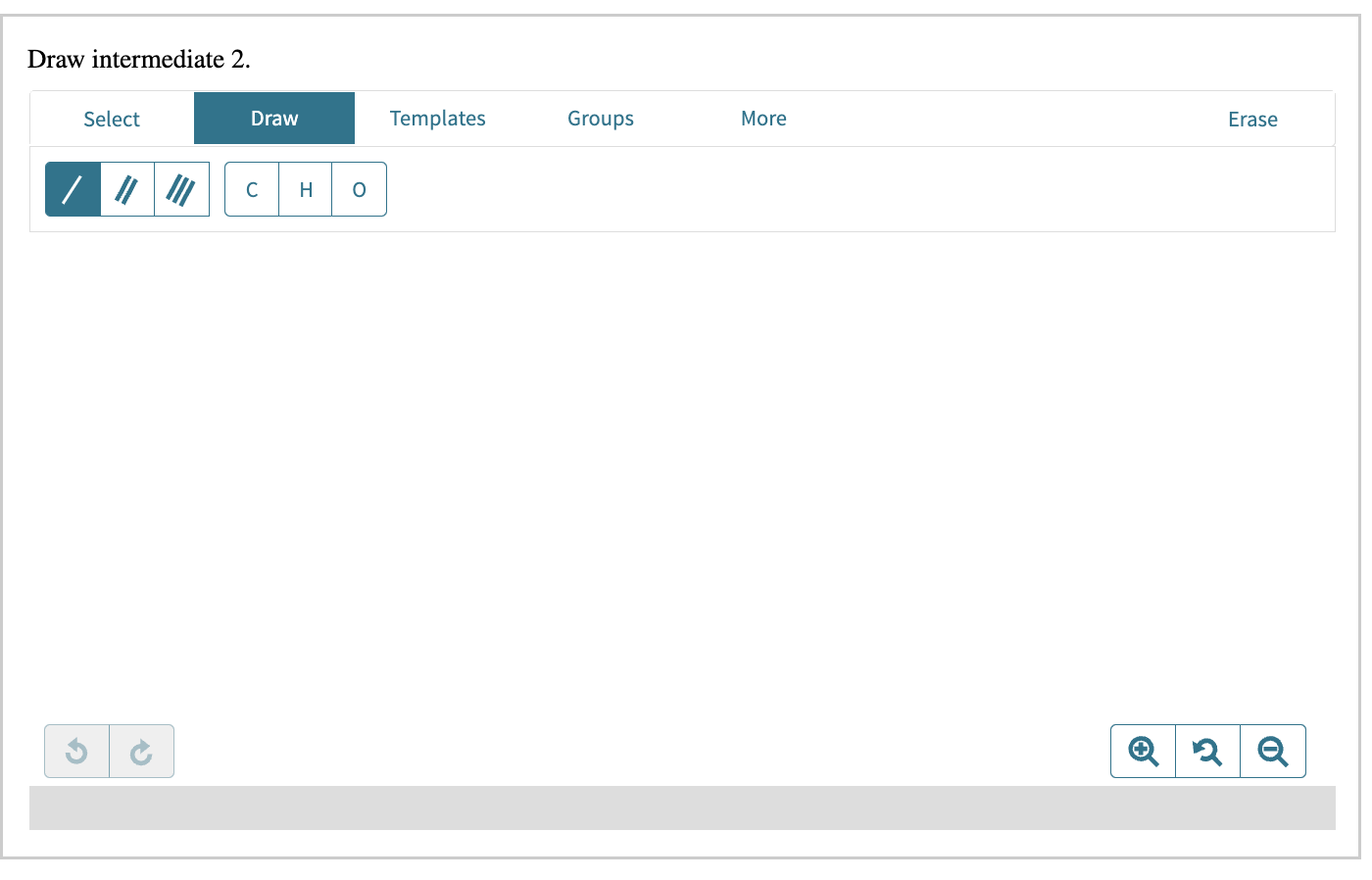Viewport: 1372px width, 880px height.
Task: Activate the Erase mode
Action: pos(1252,118)
